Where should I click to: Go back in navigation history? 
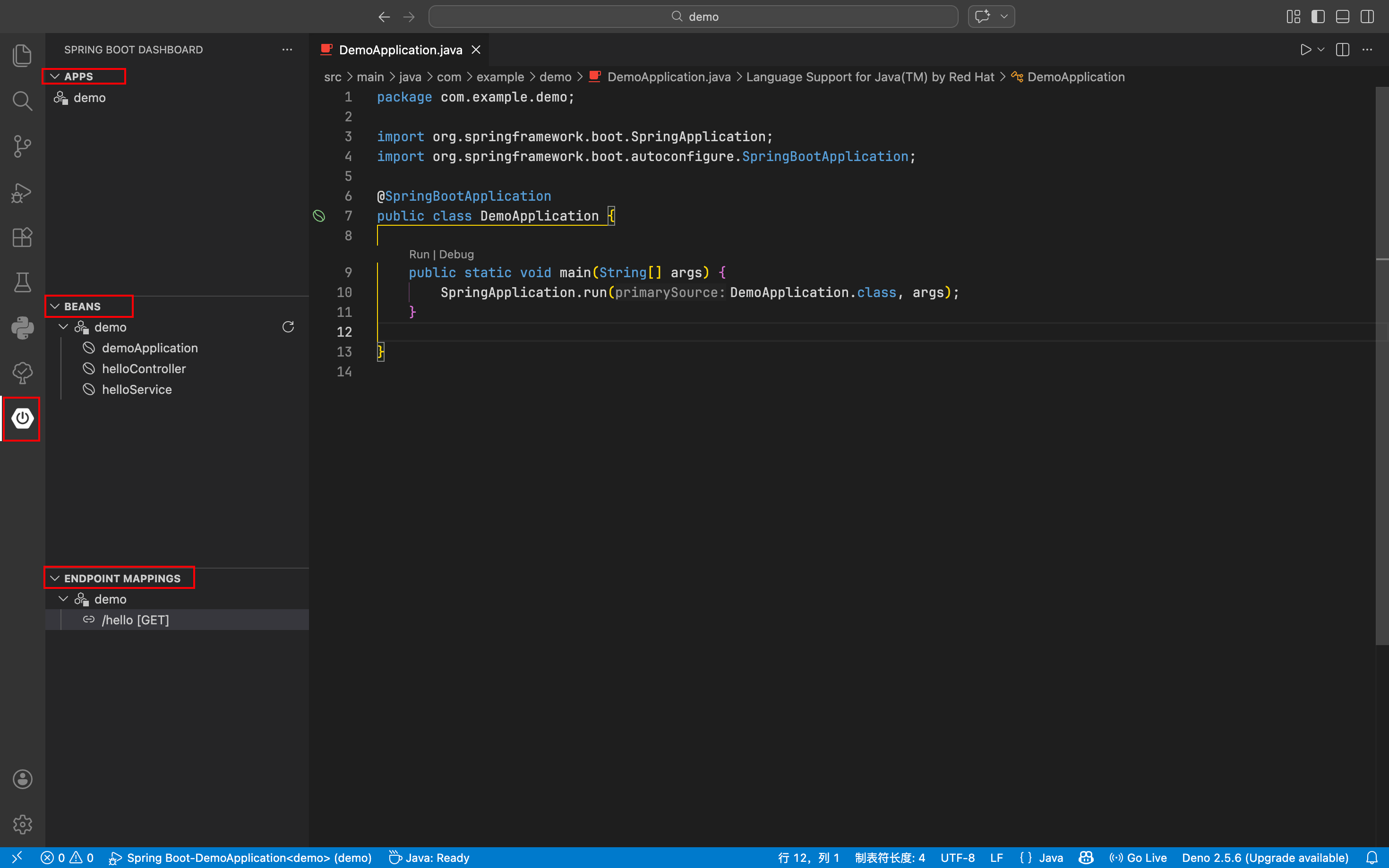pos(384,17)
